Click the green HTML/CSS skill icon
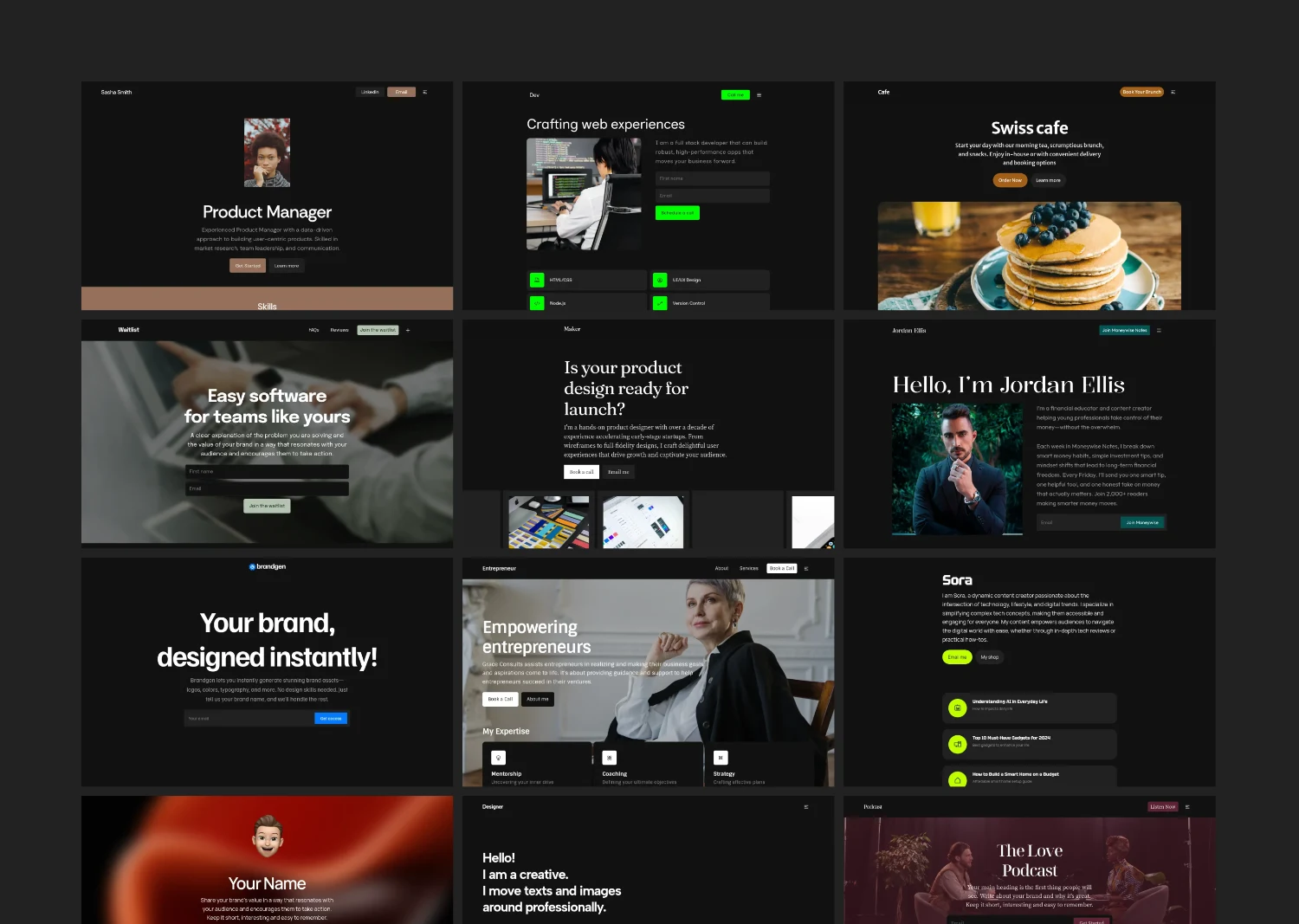The image size is (1299, 924). click(537, 280)
